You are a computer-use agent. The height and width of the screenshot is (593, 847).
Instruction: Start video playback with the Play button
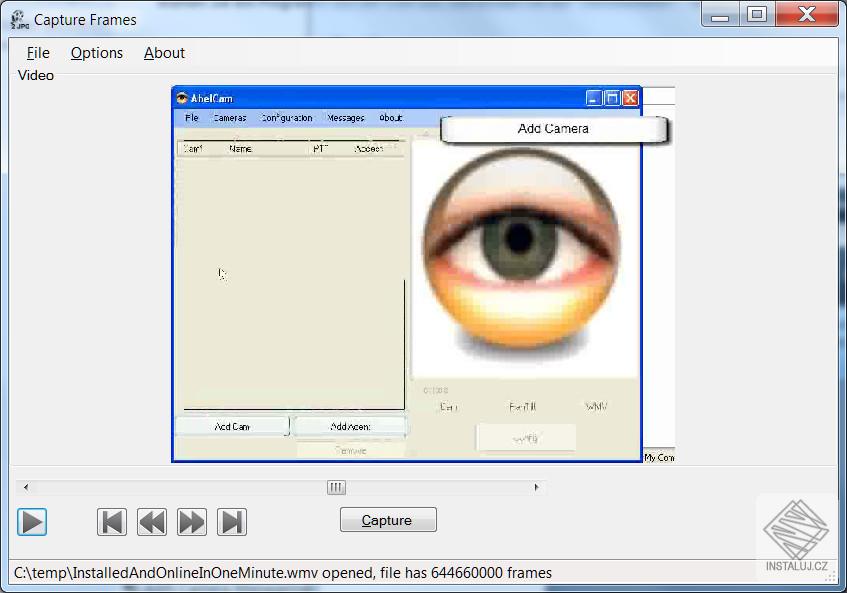point(32,522)
